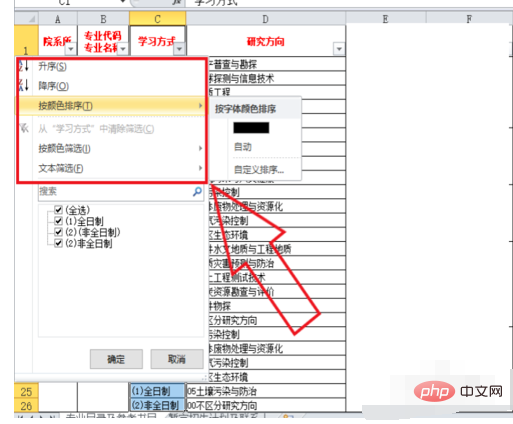Click the ascending sort A-Z icon
Screen dimensions: 513x424
pyautogui.click(x=24, y=66)
